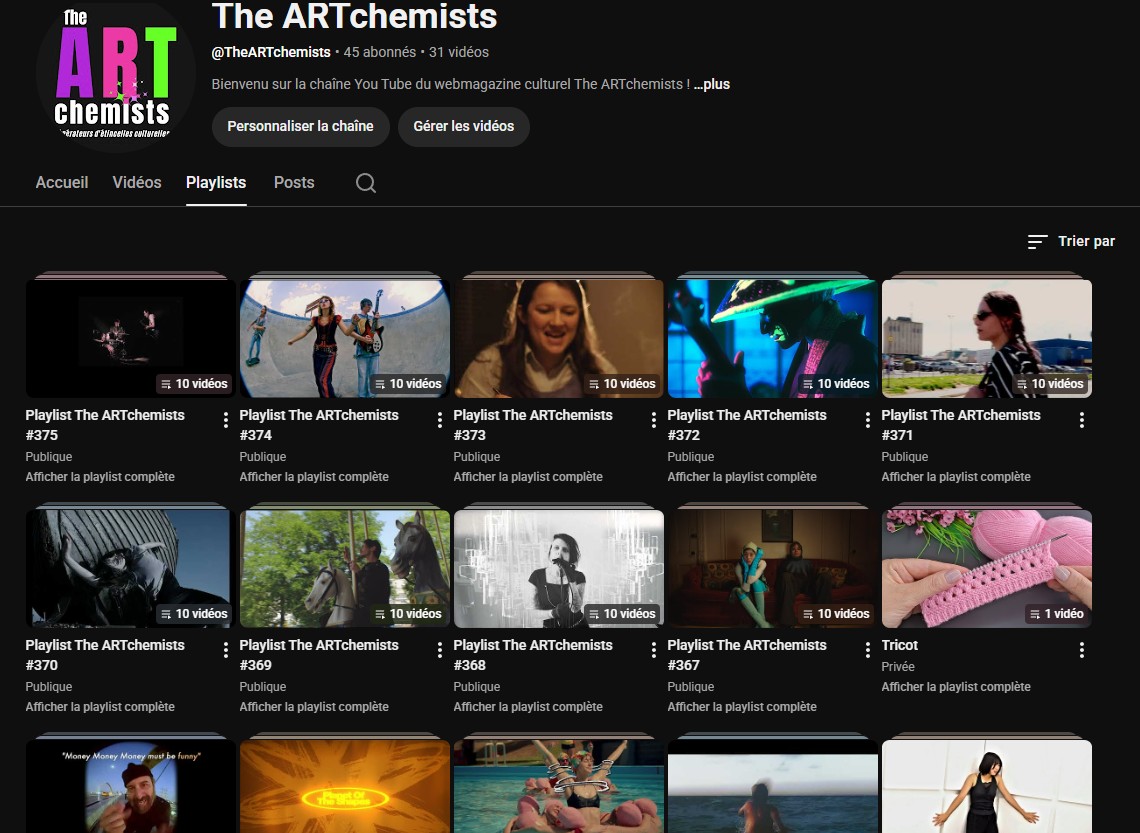Click Afficher la playlist complète for #374
Image resolution: width=1140 pixels, height=833 pixels.
pos(314,477)
